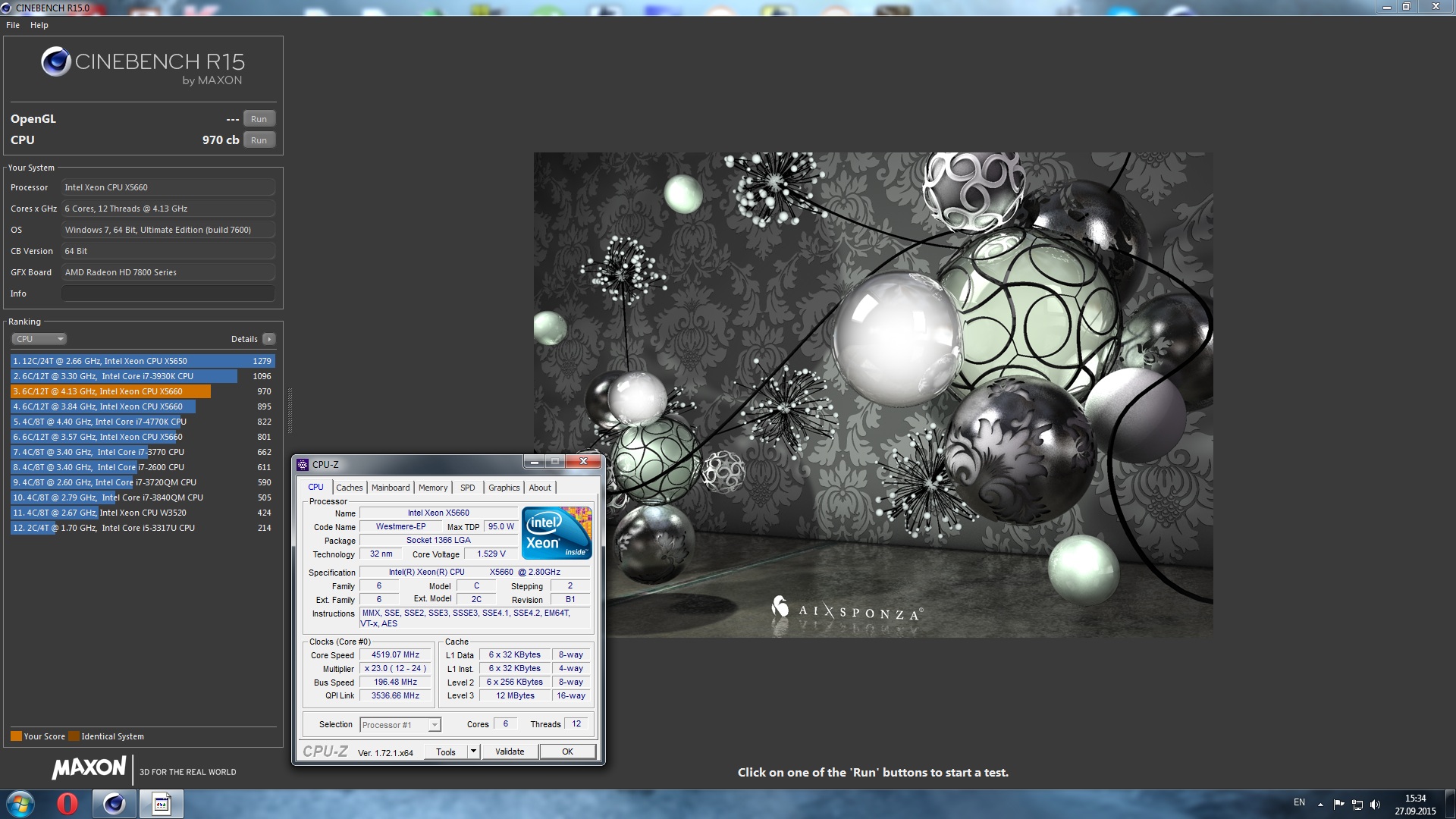Switch to the SPD tab in CPU-Z

pos(467,488)
